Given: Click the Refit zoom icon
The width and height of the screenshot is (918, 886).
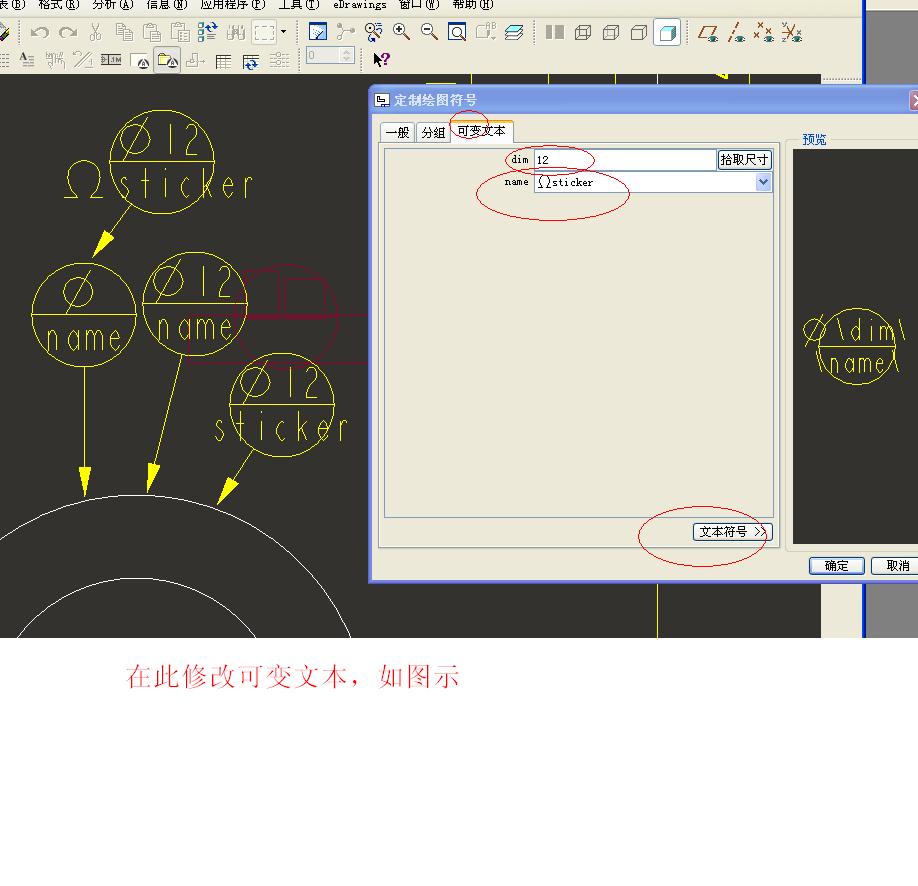Looking at the screenshot, I should (x=457, y=32).
